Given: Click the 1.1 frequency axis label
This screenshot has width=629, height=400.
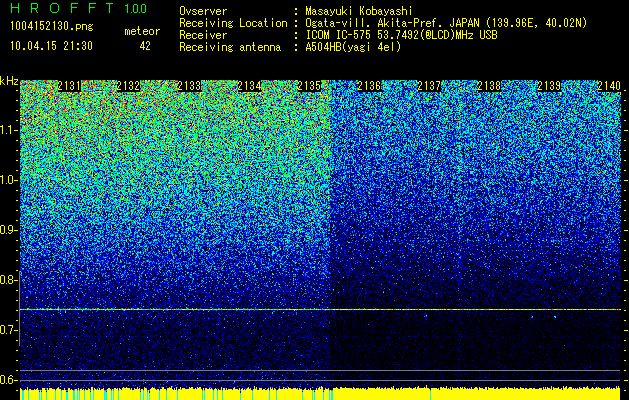Looking at the screenshot, I should 7,130.
